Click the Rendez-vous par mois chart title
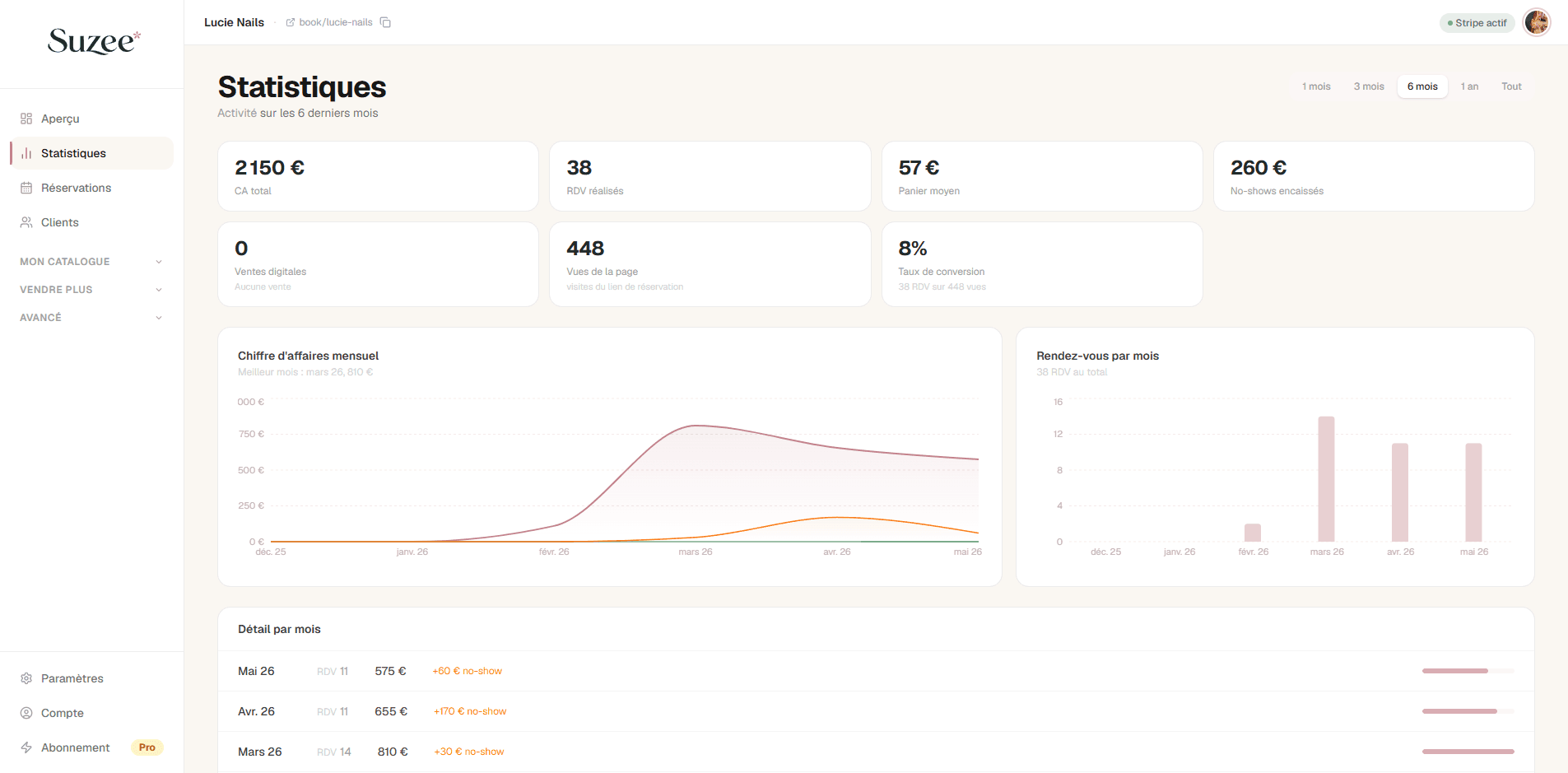The height and width of the screenshot is (773, 1568). click(x=1097, y=356)
